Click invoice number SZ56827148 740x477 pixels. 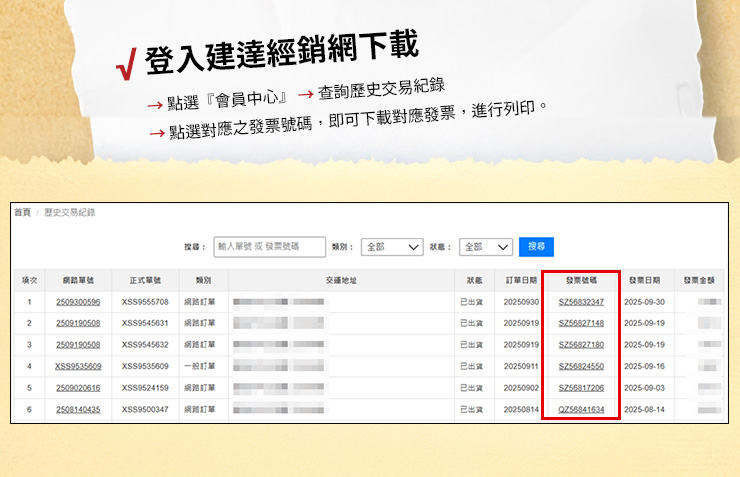point(581,323)
